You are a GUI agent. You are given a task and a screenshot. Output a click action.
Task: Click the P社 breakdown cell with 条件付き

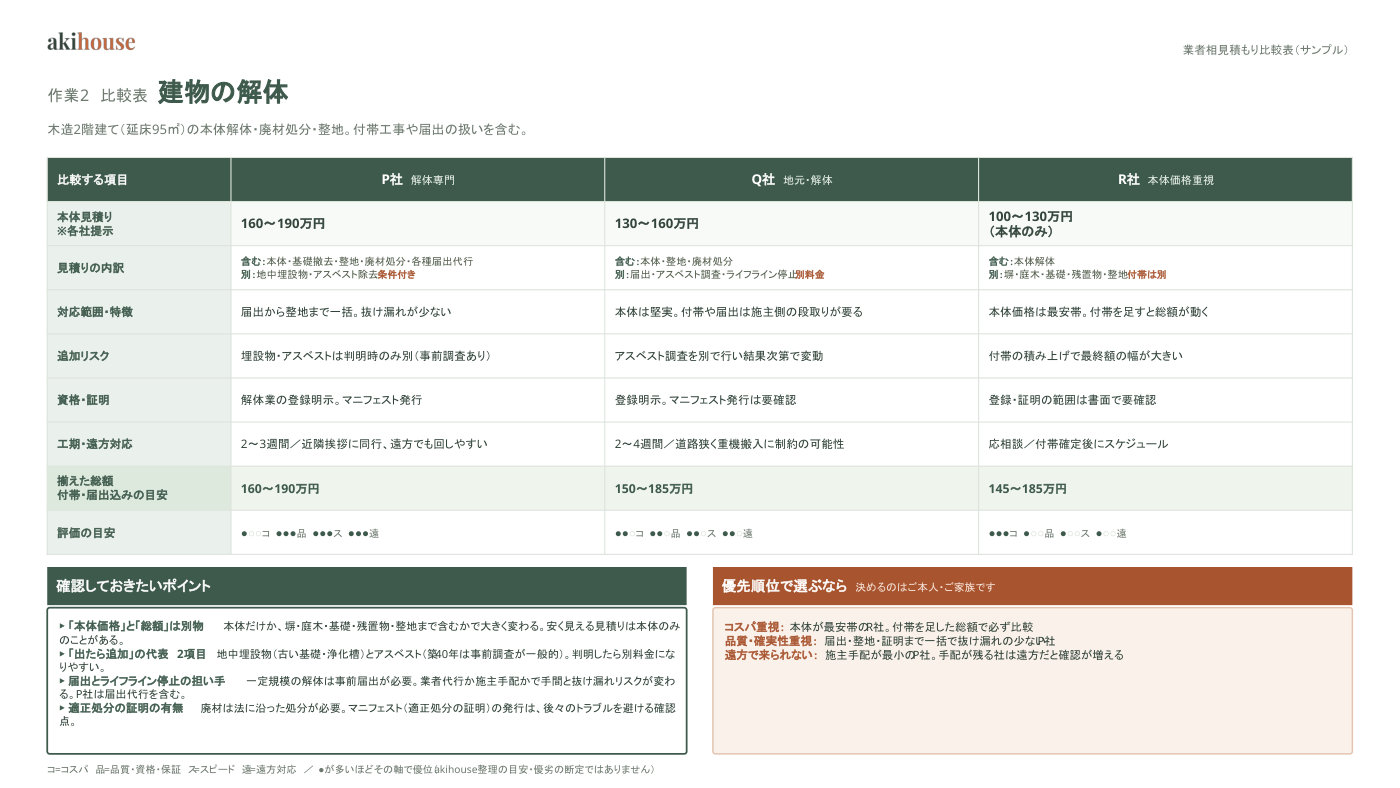point(418,268)
